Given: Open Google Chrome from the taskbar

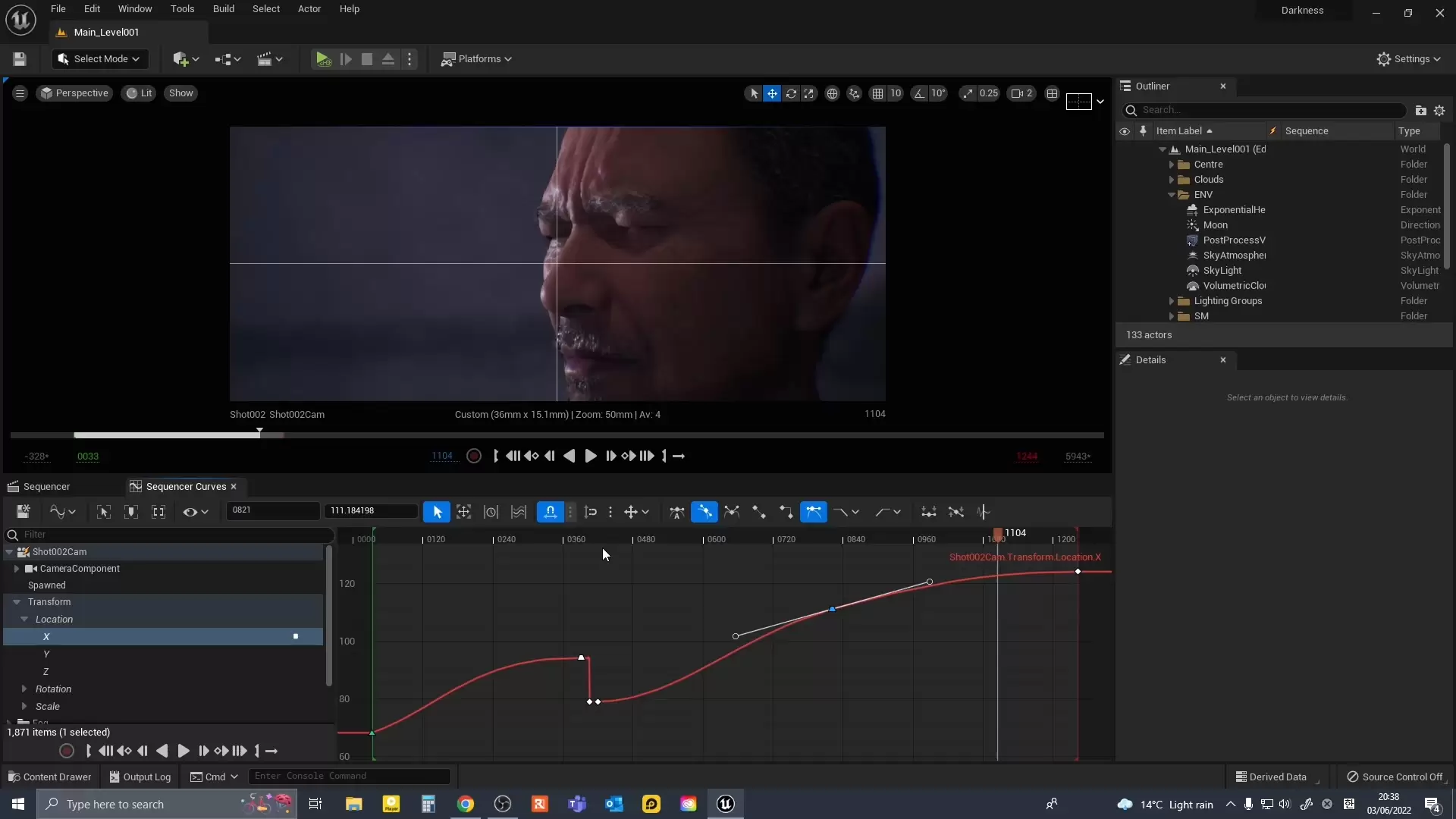Looking at the screenshot, I should [466, 804].
